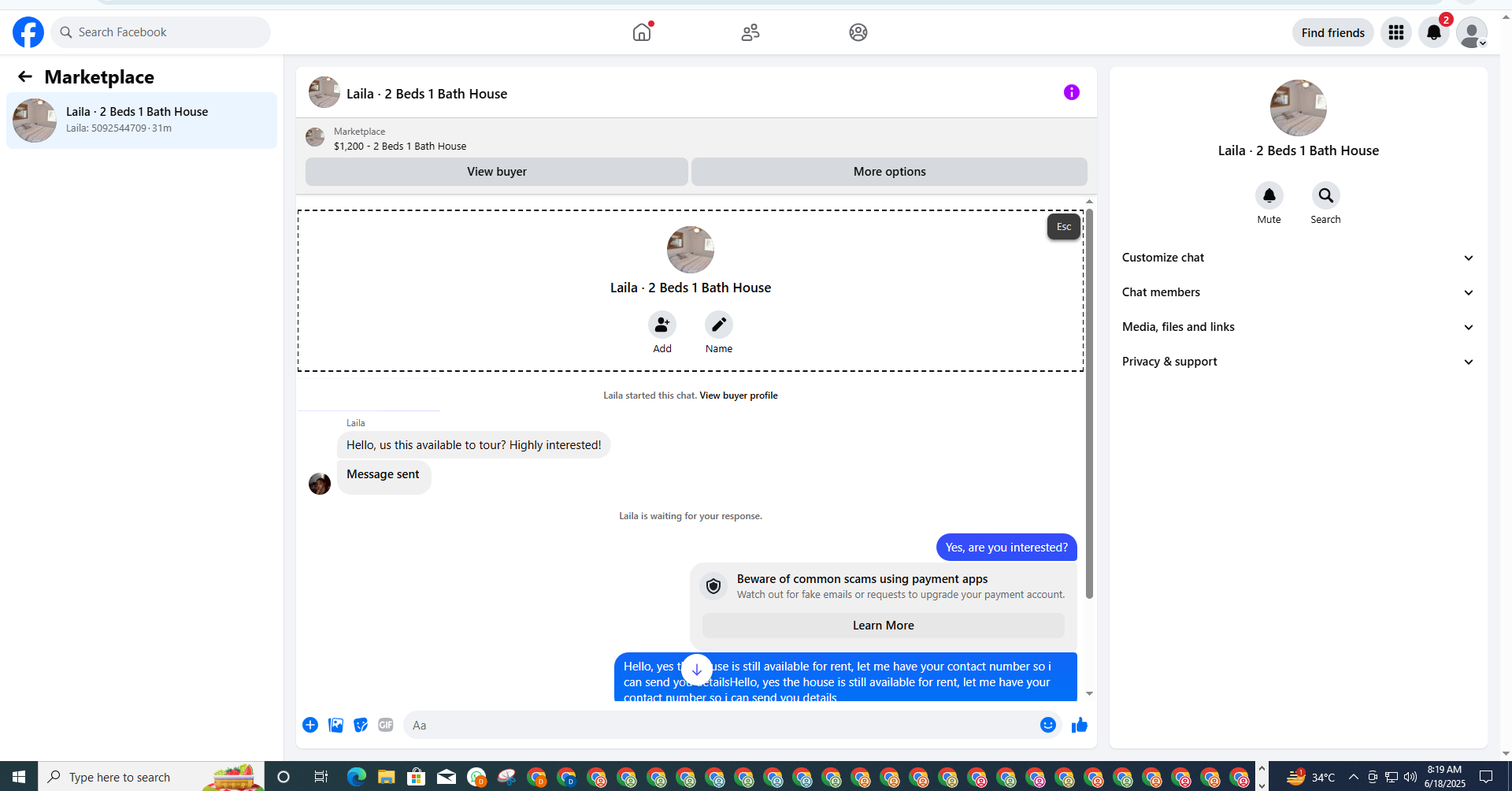
Task: Attach a photo file
Action: (335, 725)
